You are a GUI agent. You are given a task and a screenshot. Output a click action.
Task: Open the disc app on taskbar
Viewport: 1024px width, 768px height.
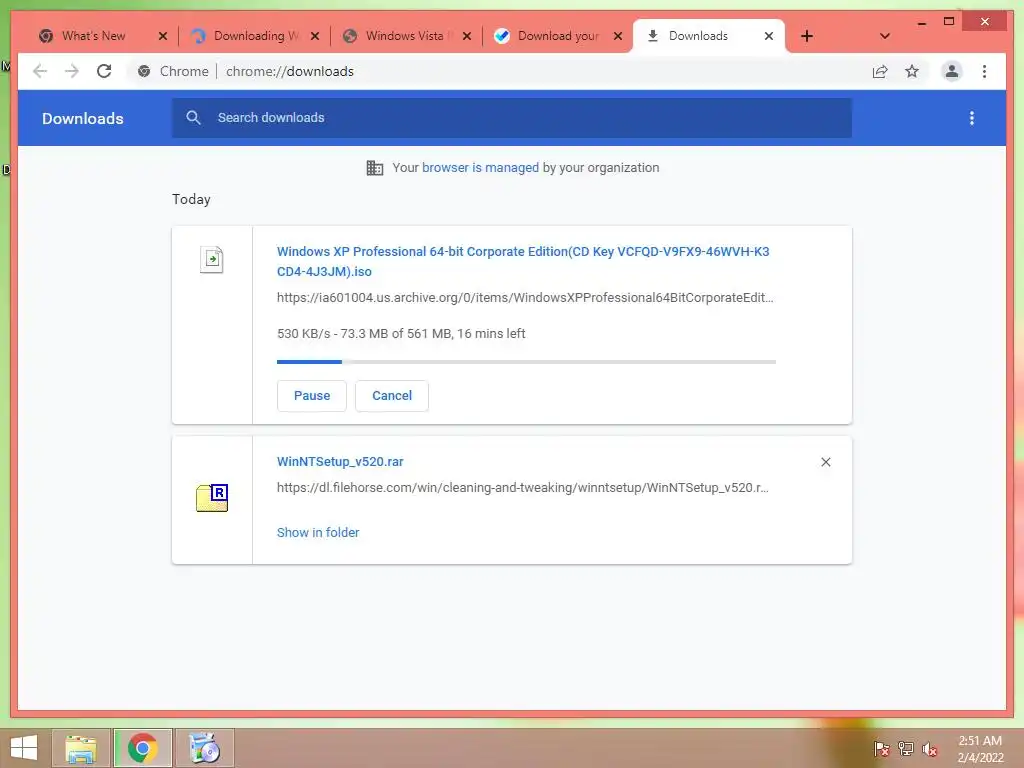[204, 748]
